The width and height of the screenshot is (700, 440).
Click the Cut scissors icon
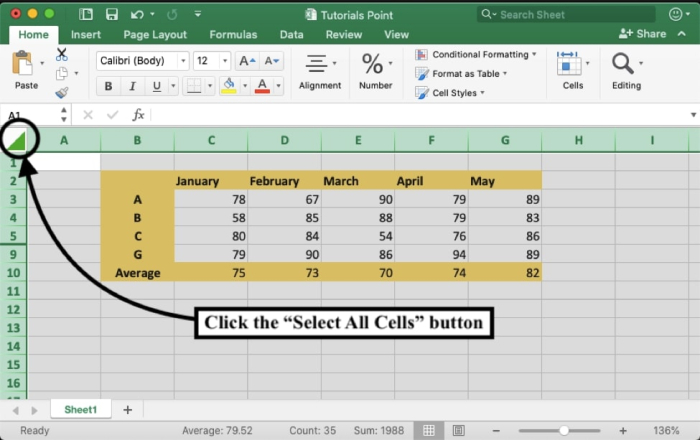(x=62, y=54)
